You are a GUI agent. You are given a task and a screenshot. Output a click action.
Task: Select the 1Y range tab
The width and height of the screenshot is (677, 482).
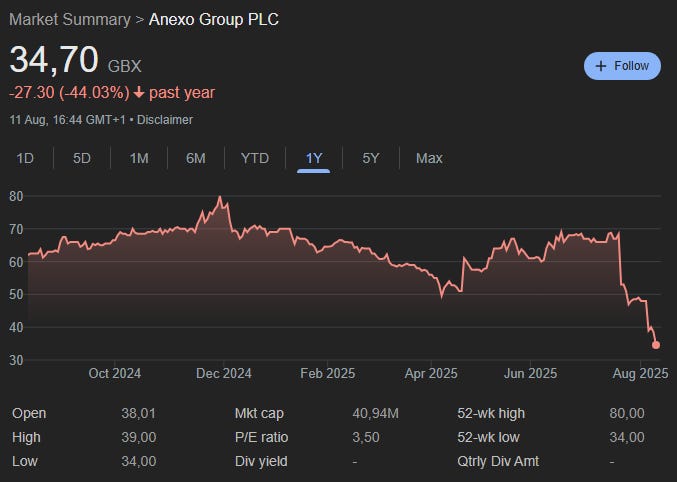[314, 158]
